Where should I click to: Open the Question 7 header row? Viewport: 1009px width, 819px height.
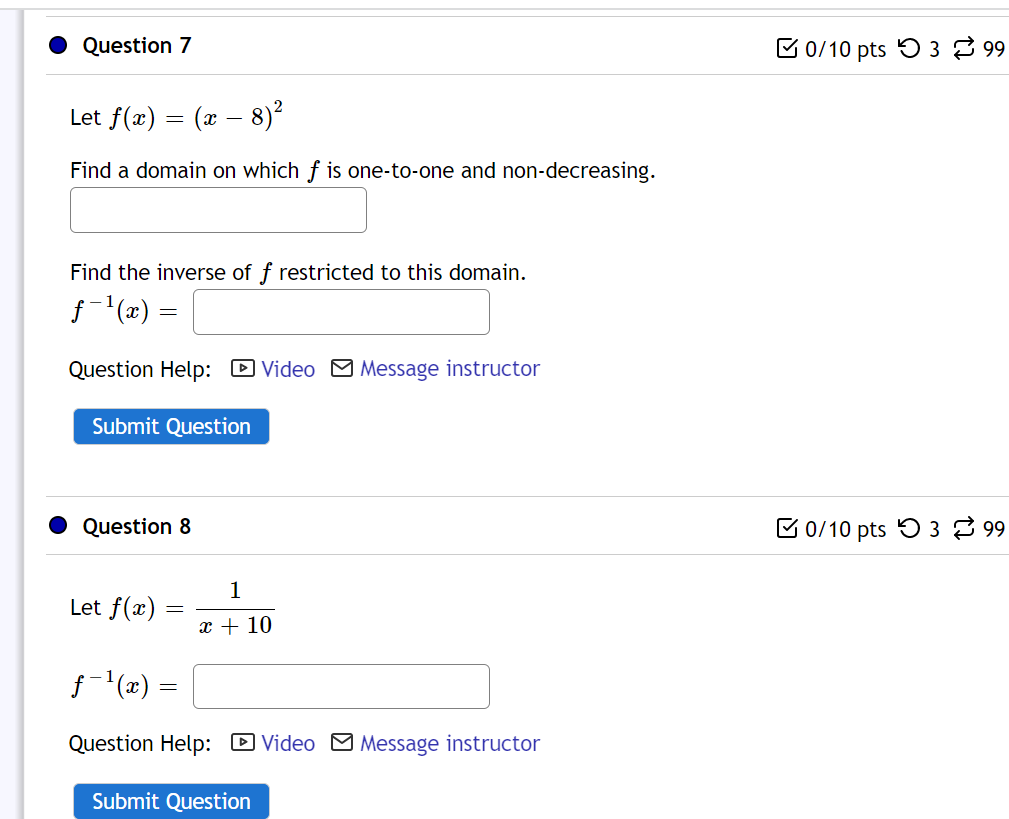500,45
